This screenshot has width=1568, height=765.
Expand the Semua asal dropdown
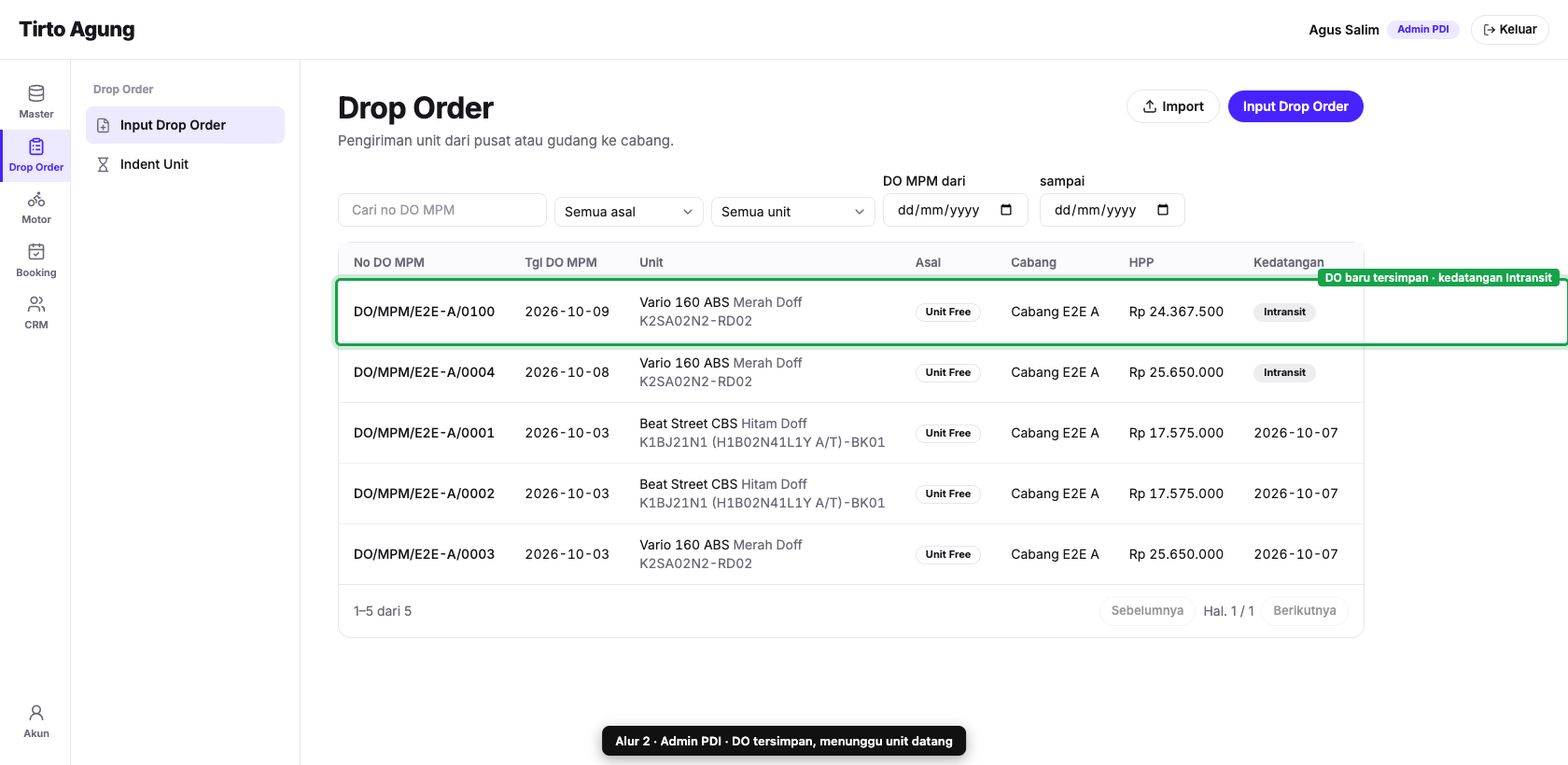[x=629, y=212]
